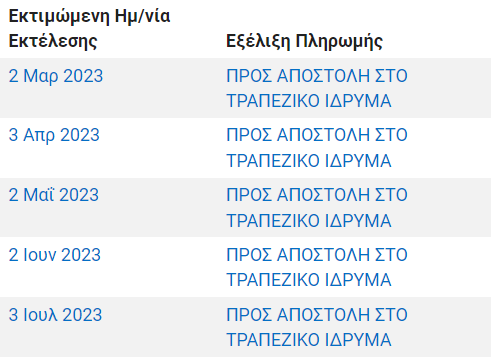Open payment status for 2 Μαρ 2023
The image size is (491, 364).
pos(317,88)
